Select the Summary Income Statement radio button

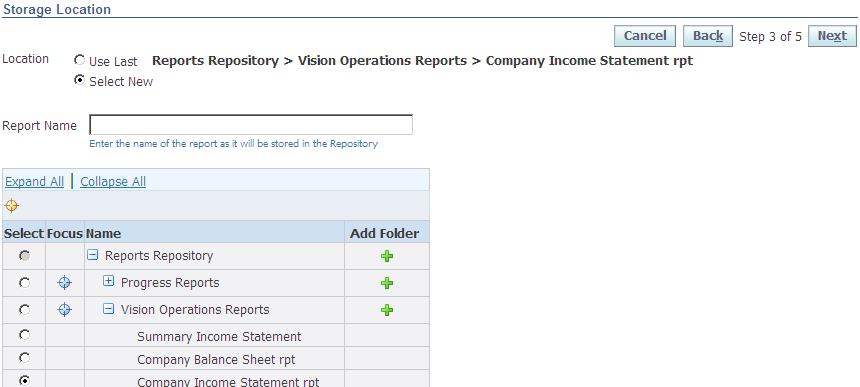(x=24, y=335)
